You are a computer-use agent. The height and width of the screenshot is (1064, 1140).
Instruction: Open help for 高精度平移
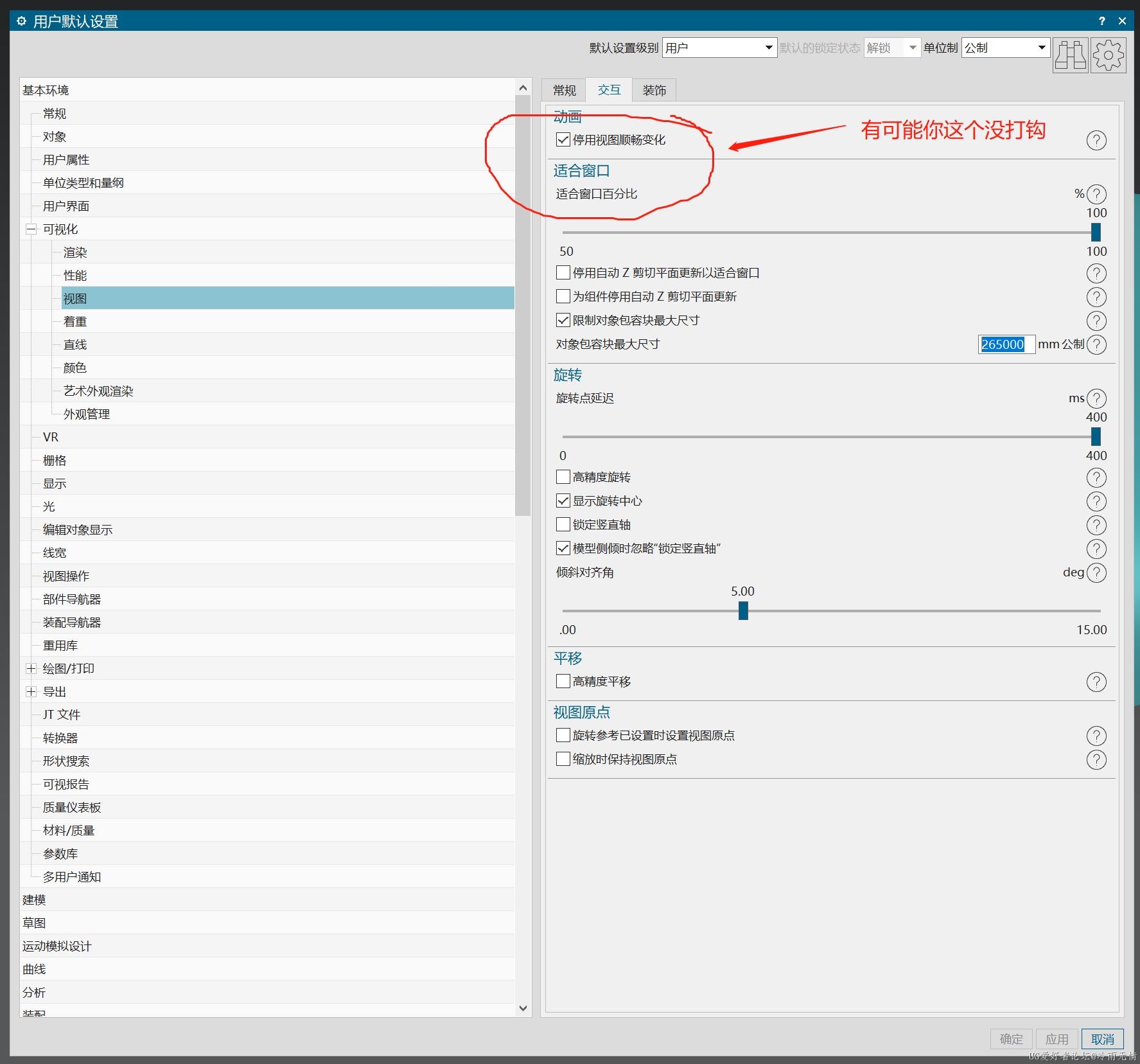(x=1096, y=682)
